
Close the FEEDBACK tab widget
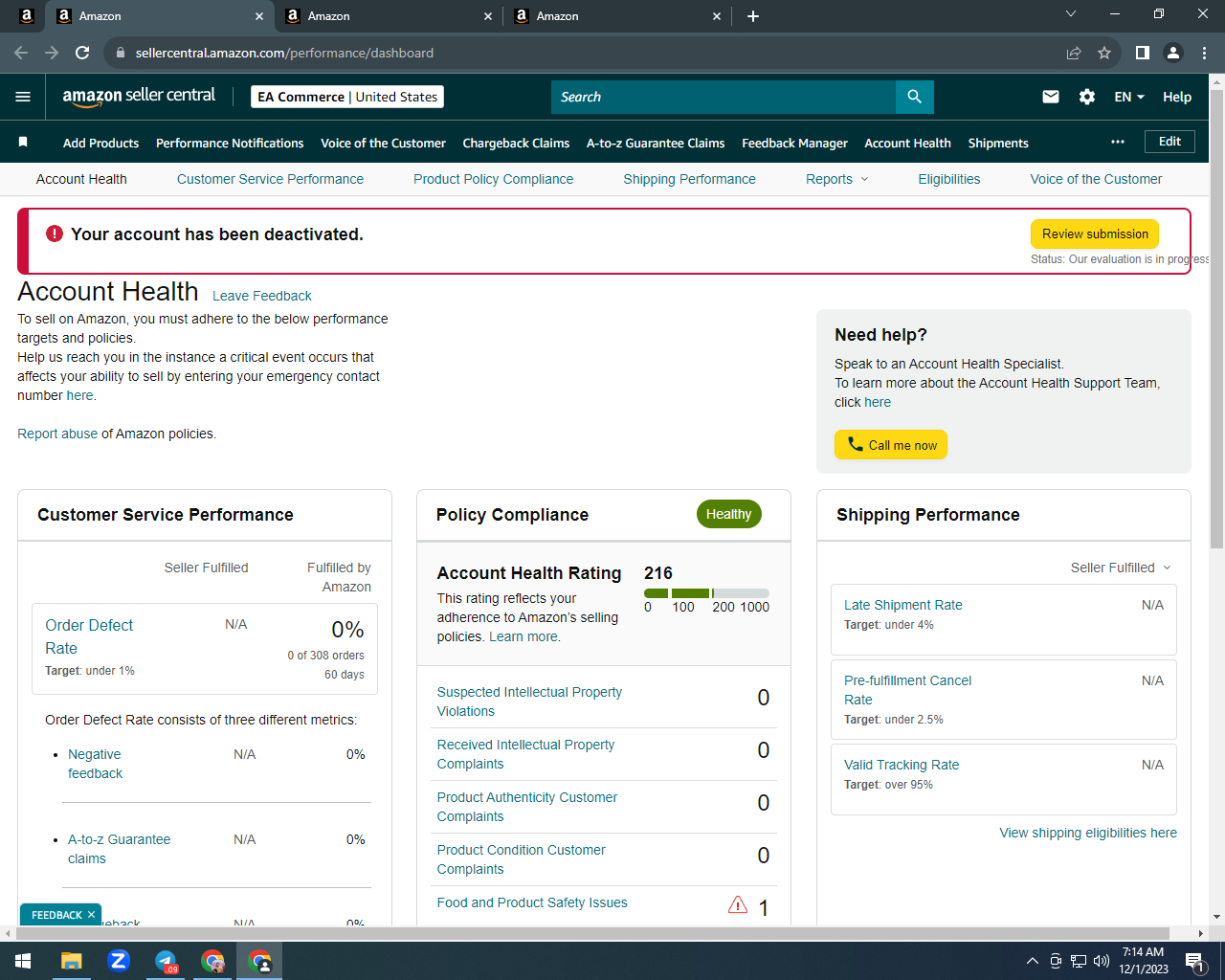pos(91,914)
